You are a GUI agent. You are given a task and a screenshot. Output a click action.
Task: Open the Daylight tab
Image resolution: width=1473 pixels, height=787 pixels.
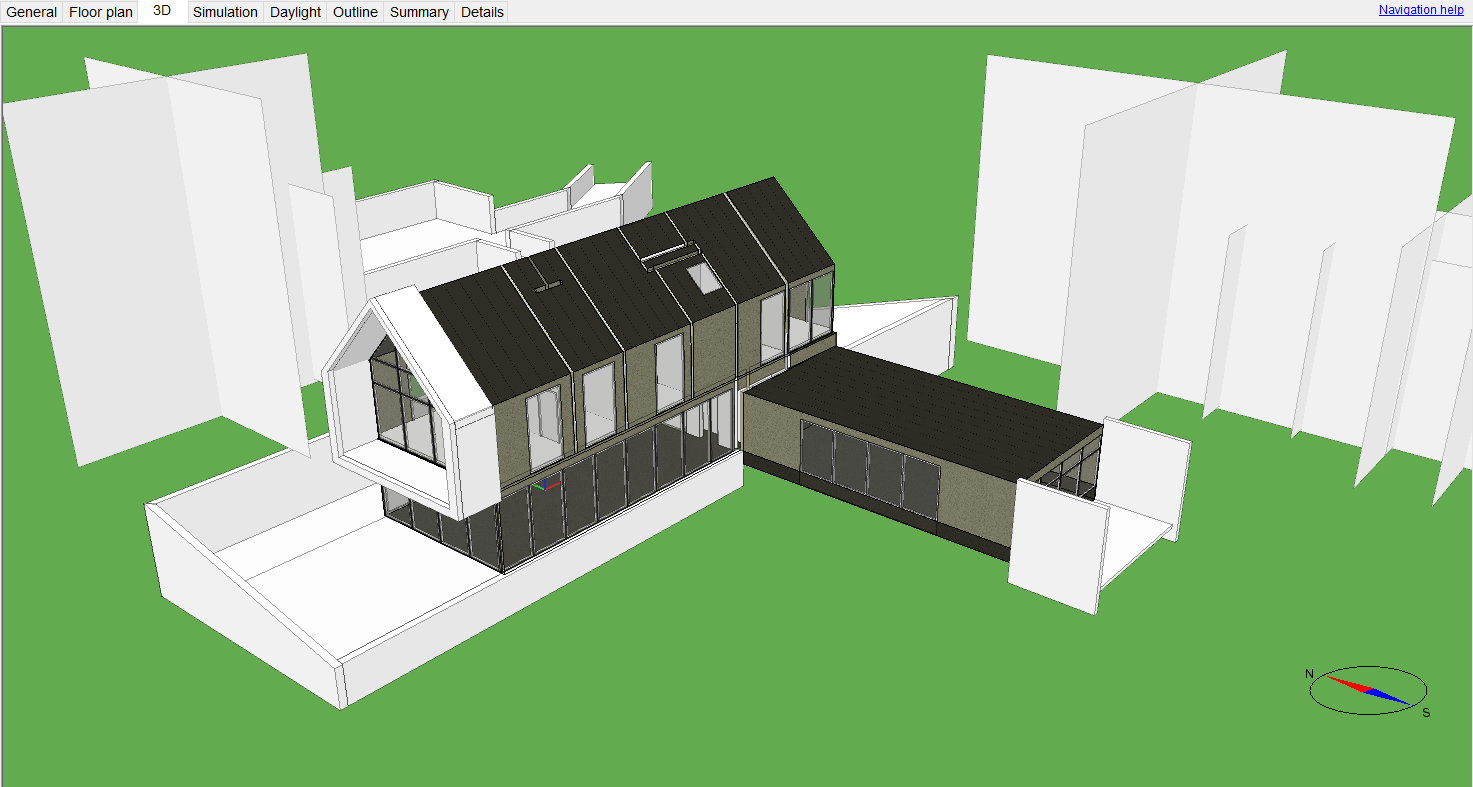coord(294,11)
